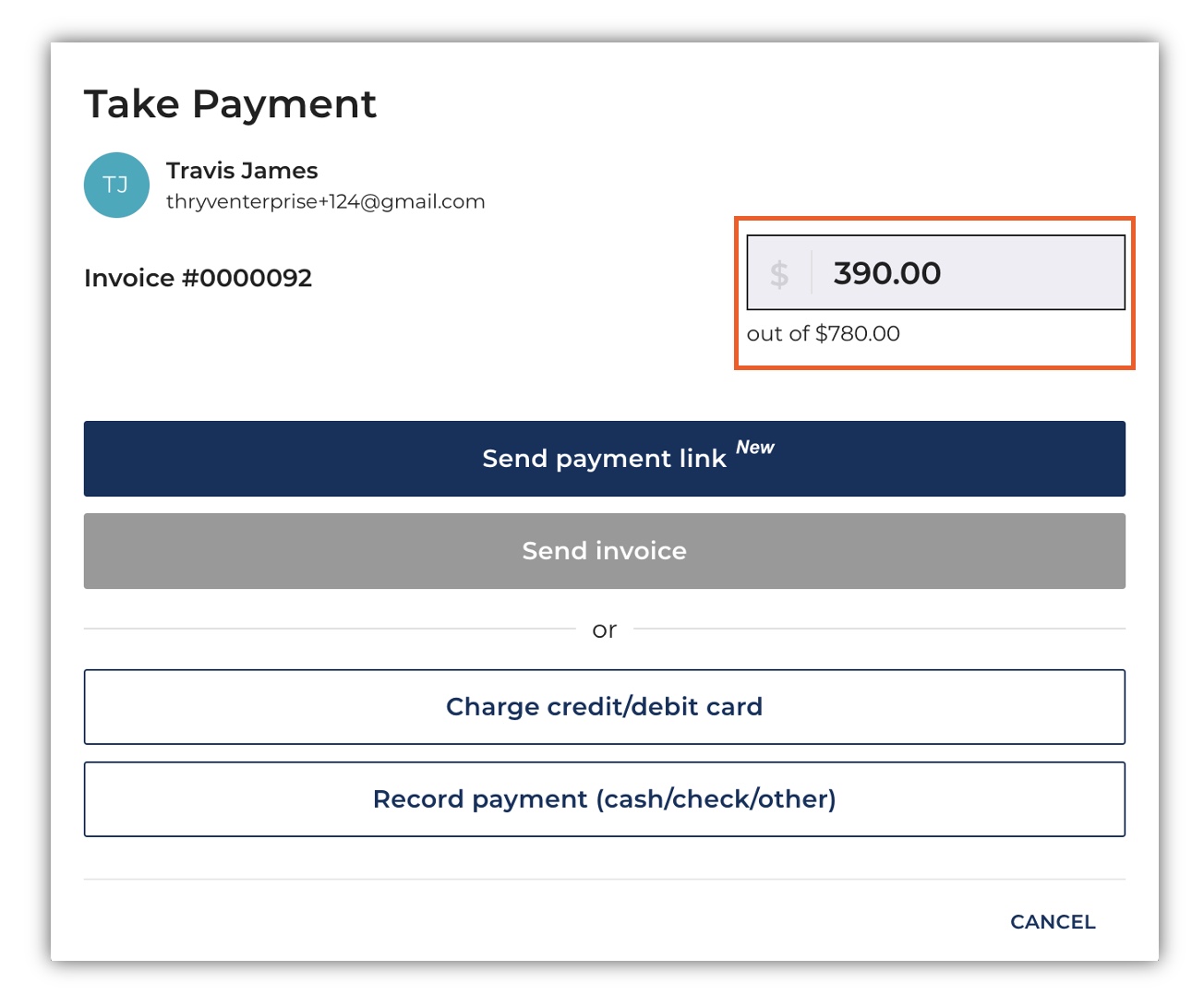1204x995 pixels.
Task: Click the 'out of $780.00' total text
Action: pyautogui.click(x=823, y=333)
